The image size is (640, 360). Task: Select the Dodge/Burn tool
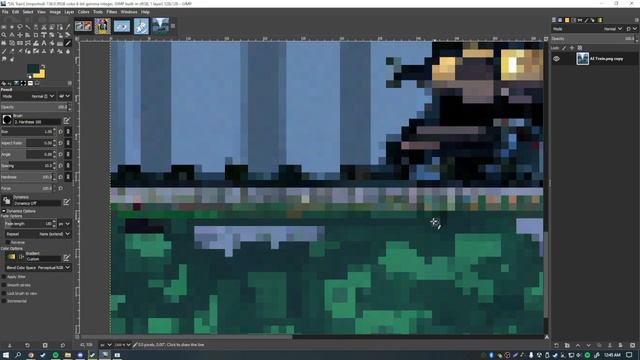point(12,59)
